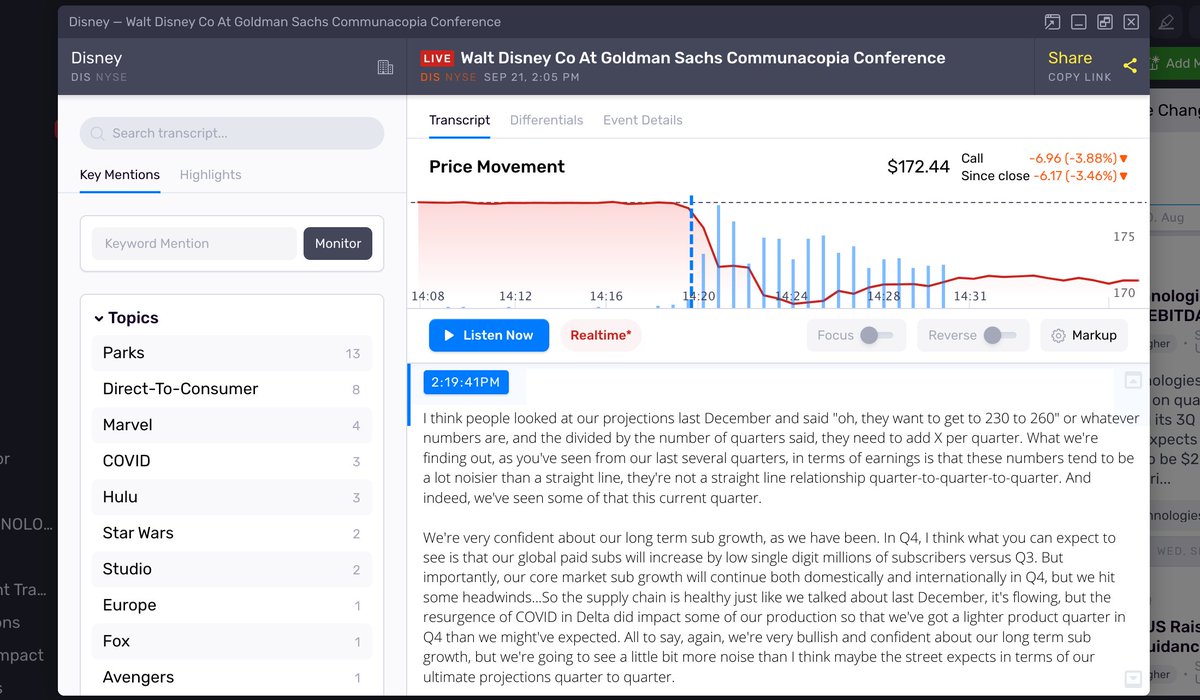Viewport: 1200px width, 700px height.
Task: Click the scroll-down icon at bottom of transcript
Action: [x=1133, y=679]
